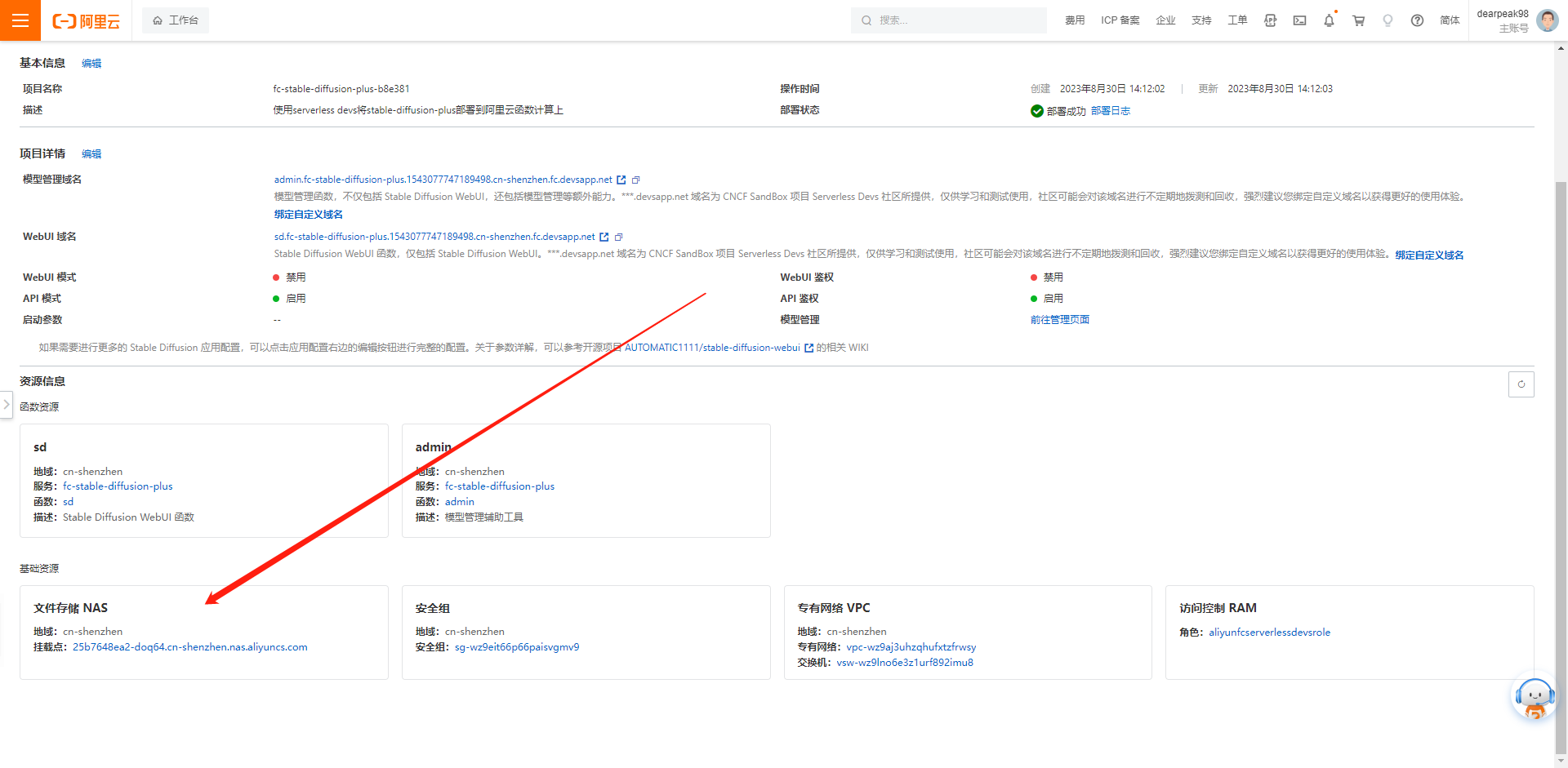
Task: Open the notifications bell
Action: click(1329, 20)
